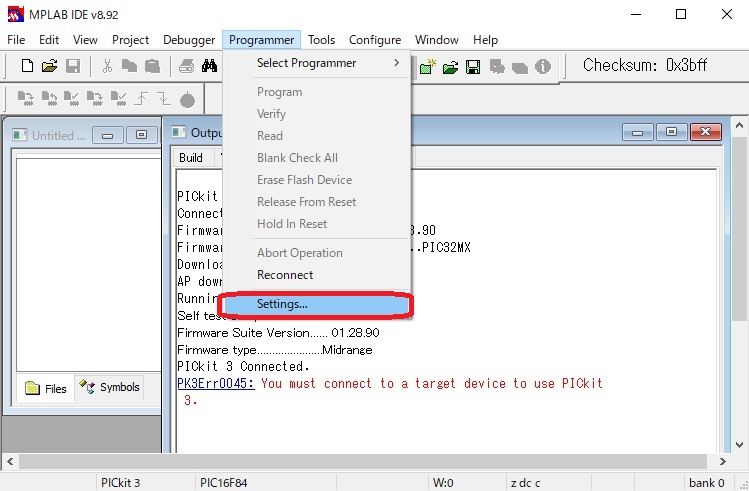Choose Settings... from Programmer menu
749x491 pixels.
[x=316, y=304]
